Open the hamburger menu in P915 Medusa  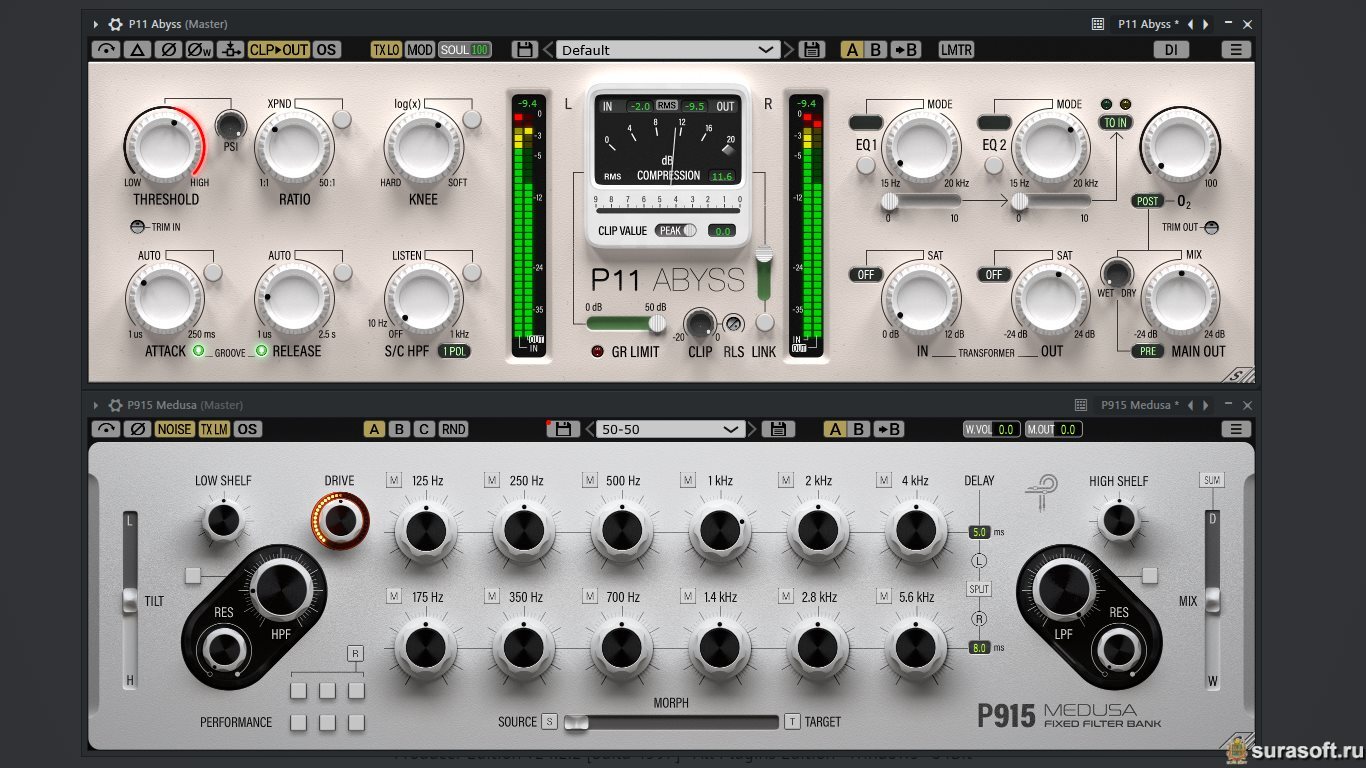pyautogui.click(x=1236, y=429)
